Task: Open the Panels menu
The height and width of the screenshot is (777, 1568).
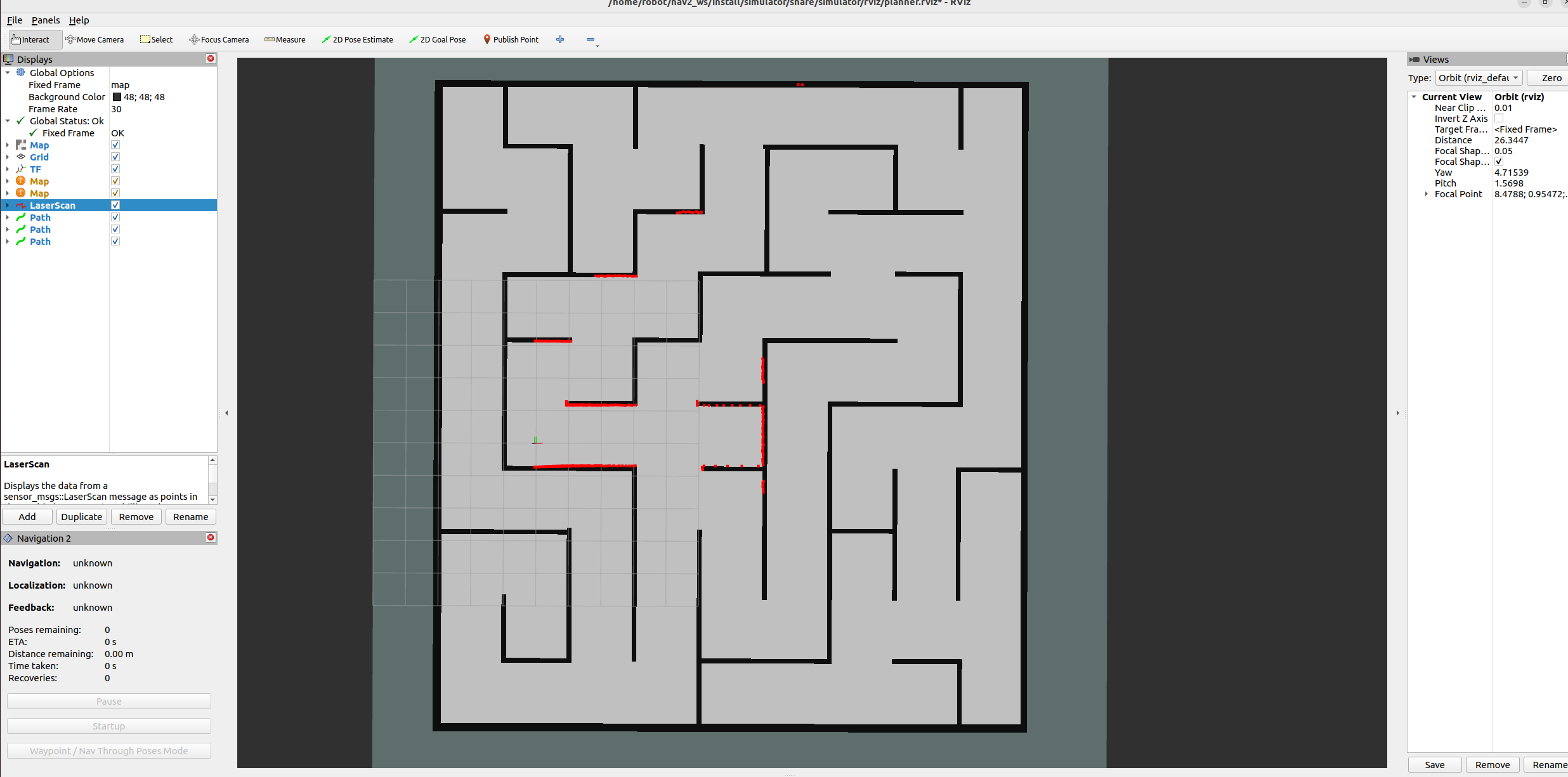Action: click(45, 20)
